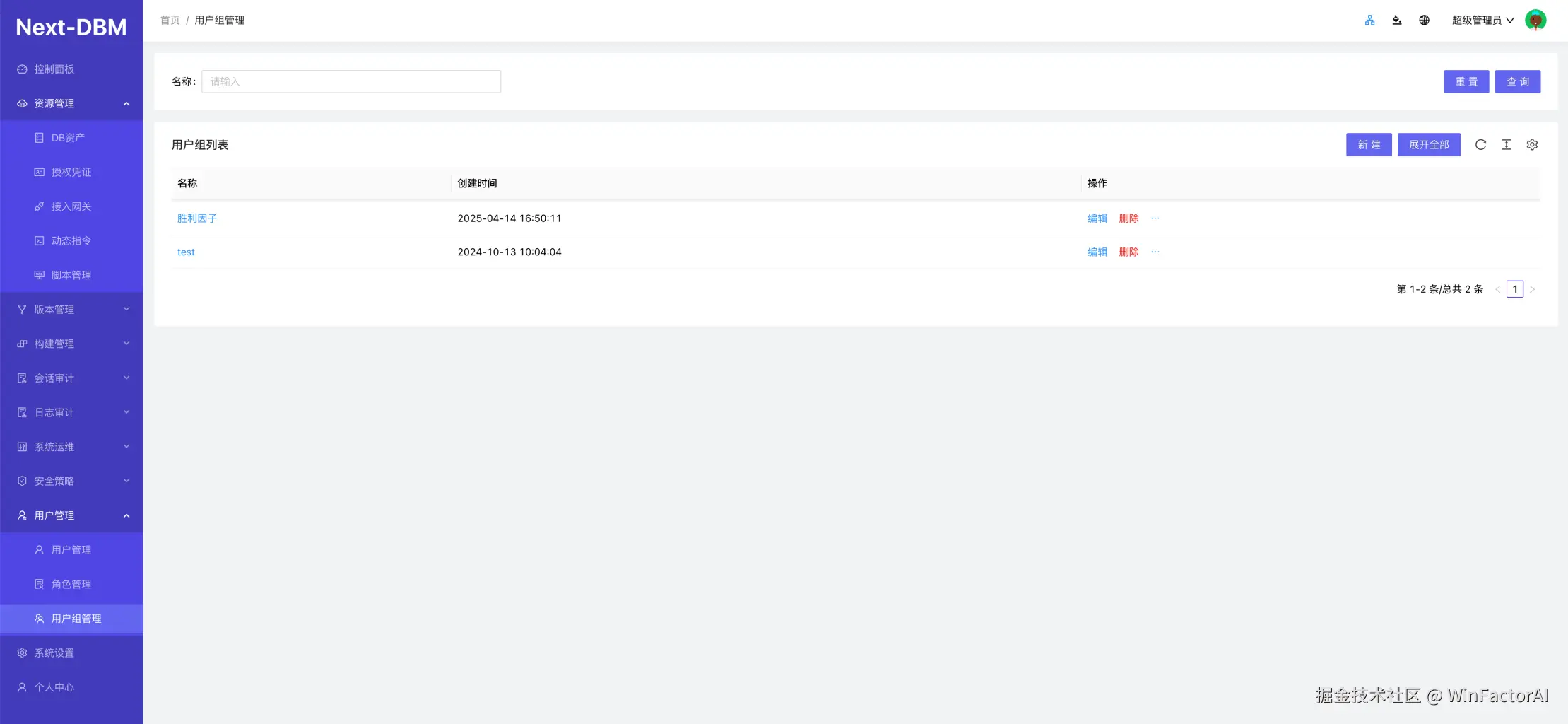Click 新建 to create user group
The width and height of the screenshot is (1568, 724).
(x=1369, y=145)
